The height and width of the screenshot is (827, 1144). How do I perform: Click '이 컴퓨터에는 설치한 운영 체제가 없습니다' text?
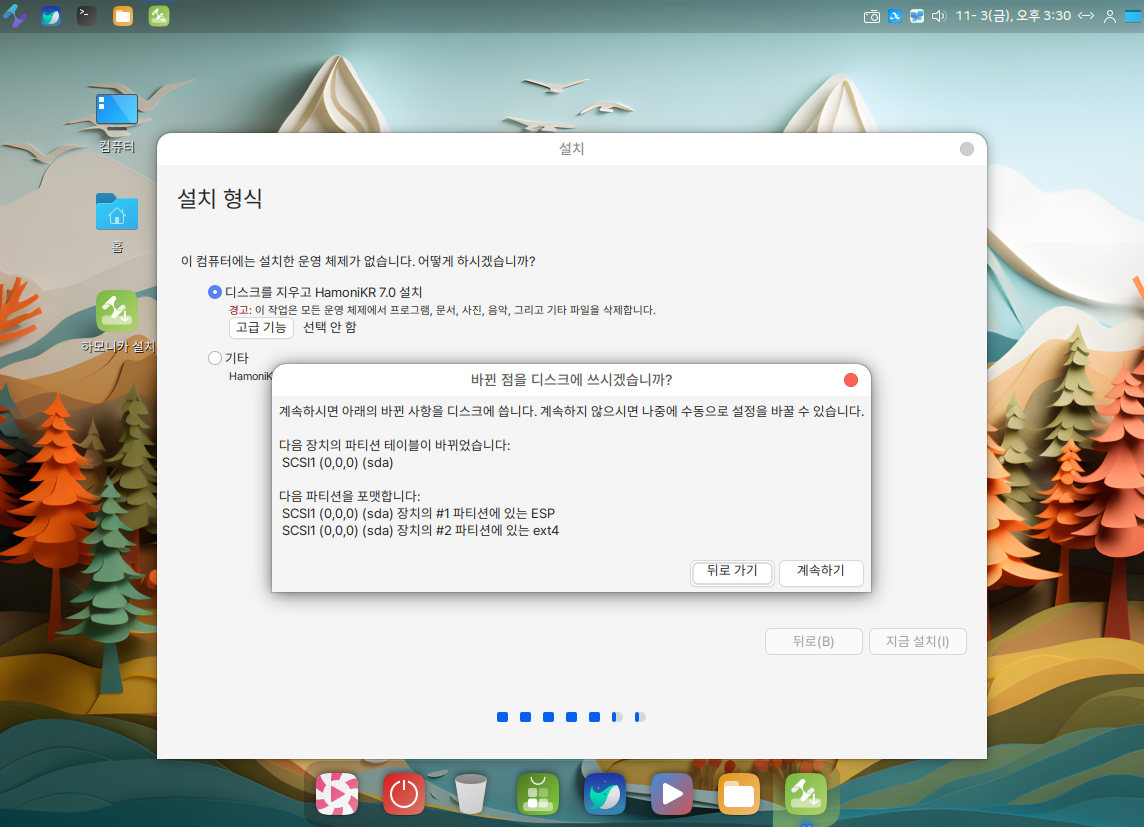297,261
